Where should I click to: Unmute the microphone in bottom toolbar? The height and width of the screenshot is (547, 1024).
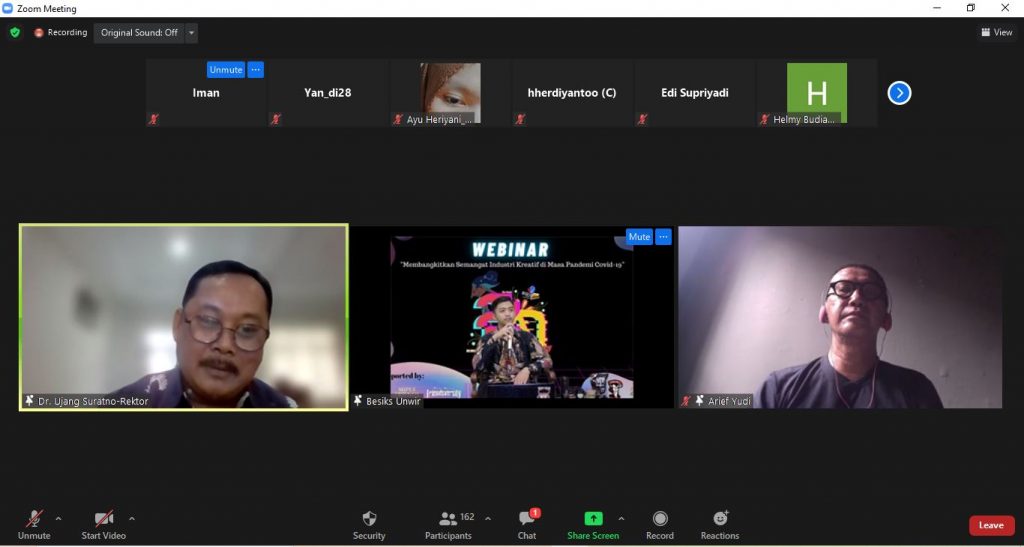pos(34,519)
